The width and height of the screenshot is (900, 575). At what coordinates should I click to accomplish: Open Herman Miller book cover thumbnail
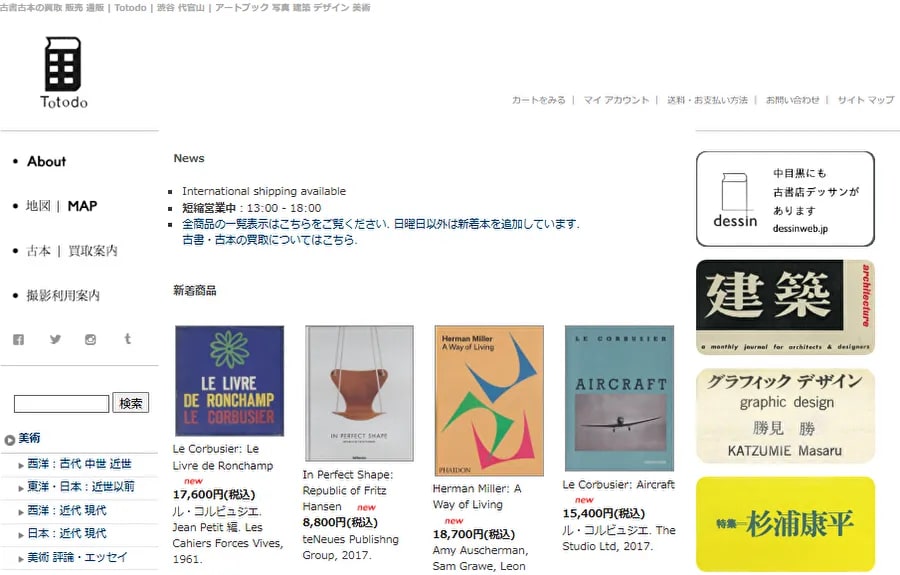click(x=489, y=401)
